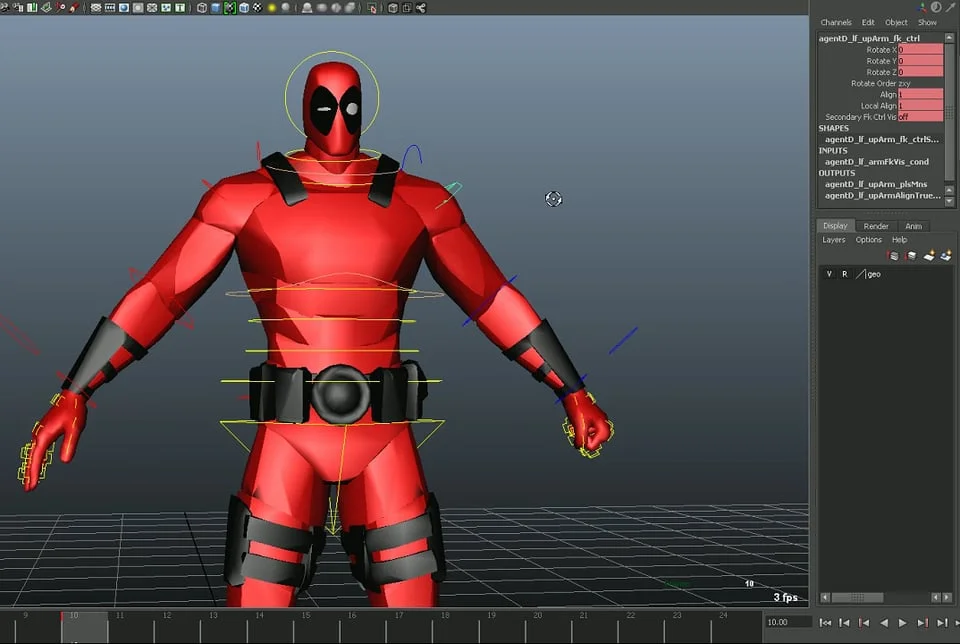960x644 pixels.
Task: Create a new empty layer icon
Action: 929,256
